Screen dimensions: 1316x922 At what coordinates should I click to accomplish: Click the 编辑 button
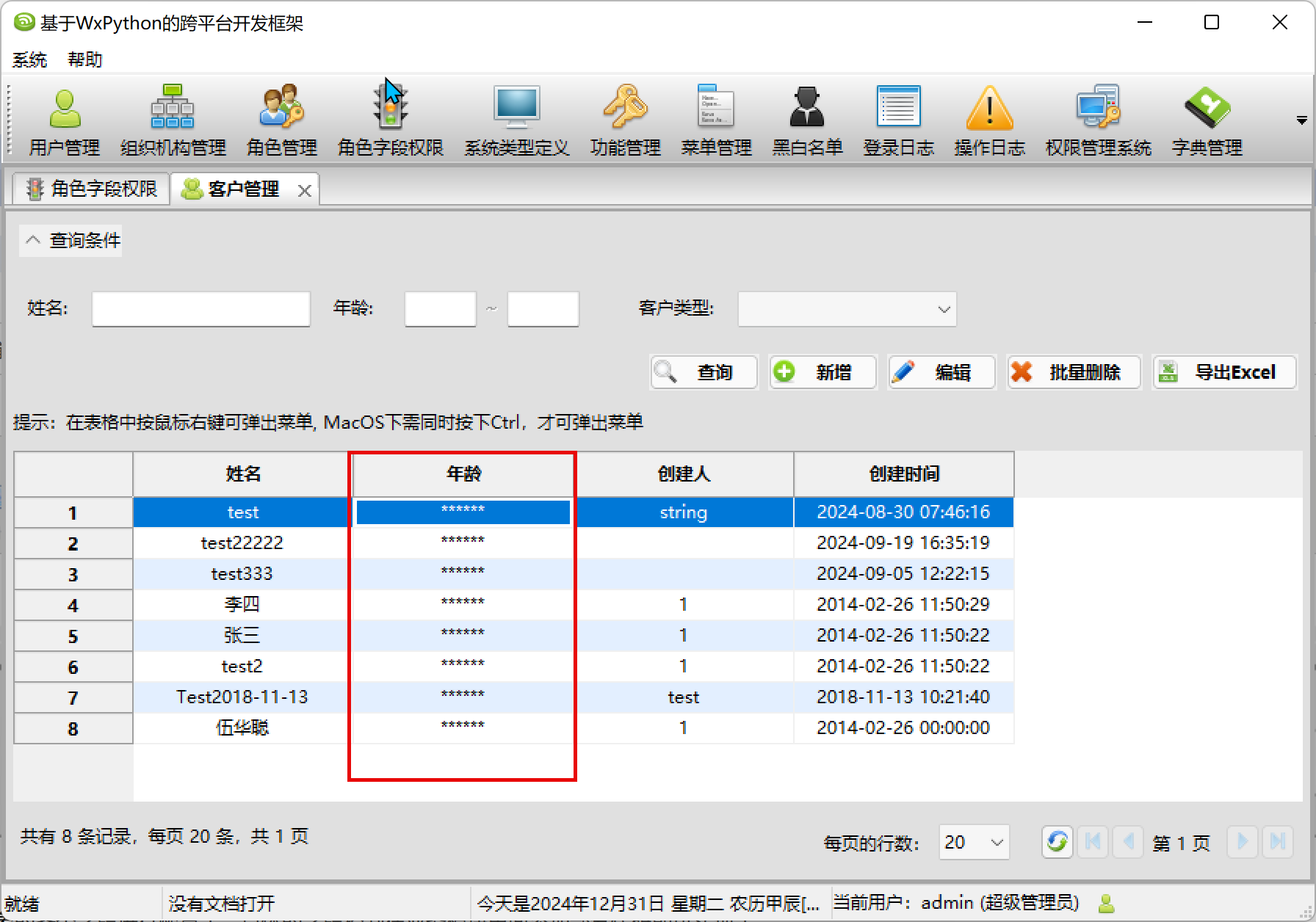coord(941,372)
